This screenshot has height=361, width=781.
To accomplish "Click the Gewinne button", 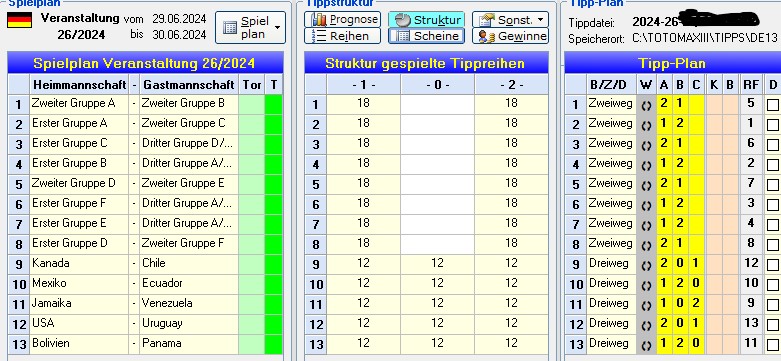I will [510, 36].
